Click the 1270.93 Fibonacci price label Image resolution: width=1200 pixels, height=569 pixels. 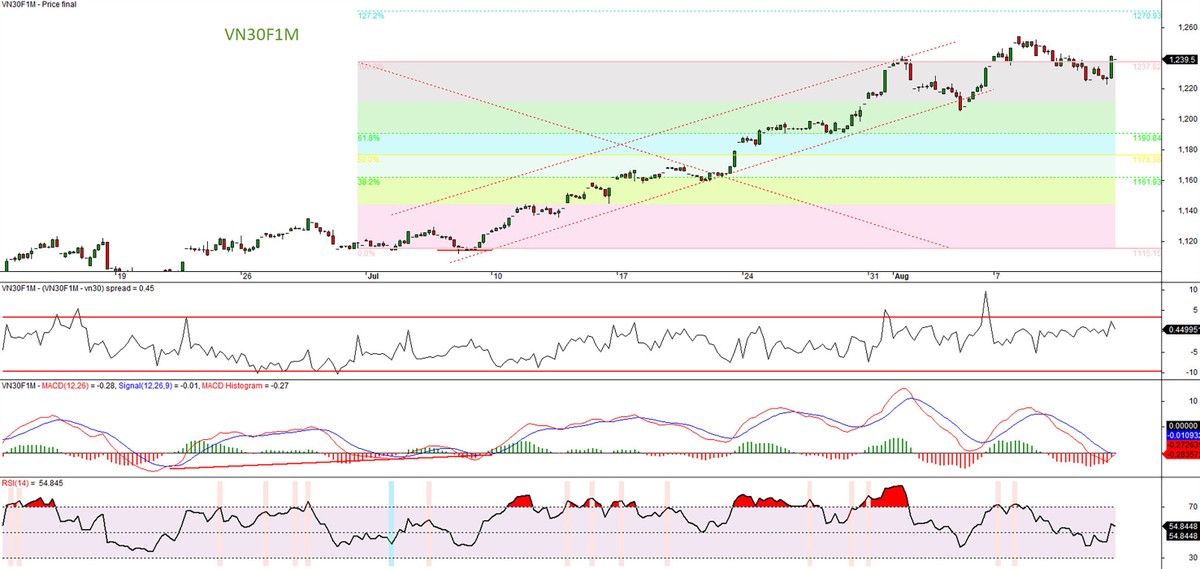1146,15
